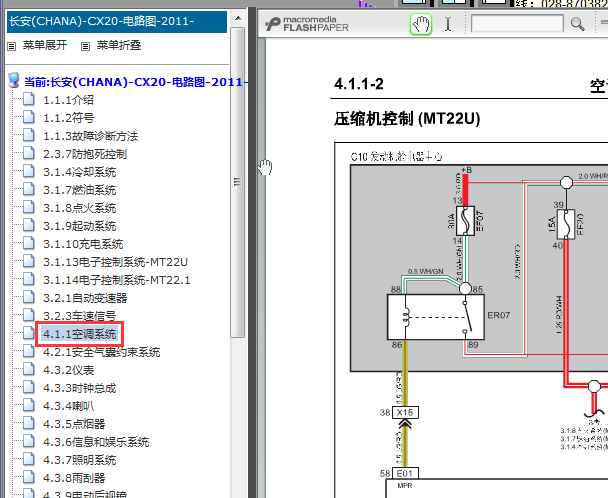This screenshot has width=608, height=498.
Task: Click the X15 connector label
Action: pos(405,412)
